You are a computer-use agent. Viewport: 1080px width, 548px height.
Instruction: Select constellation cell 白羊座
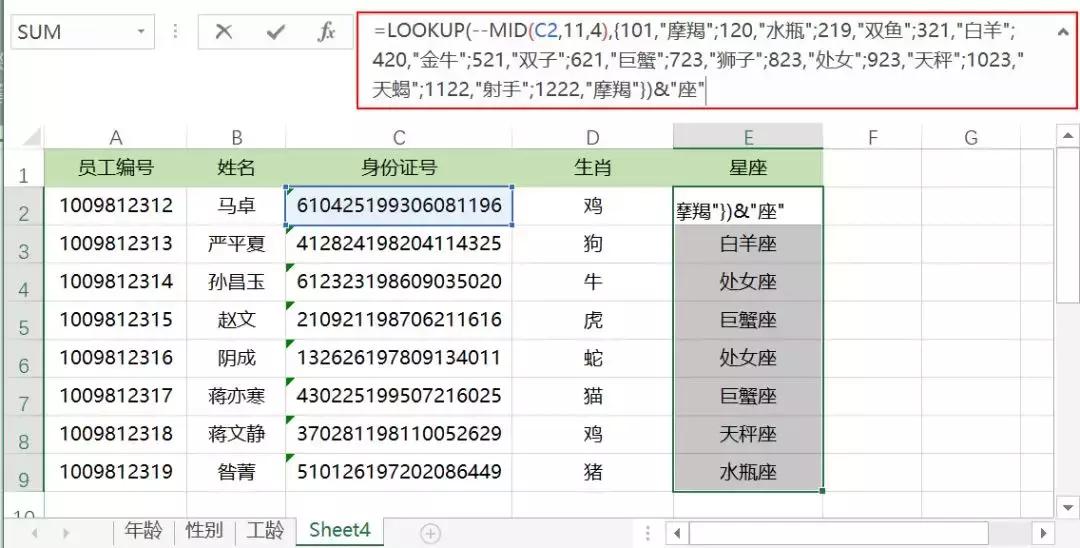point(748,244)
